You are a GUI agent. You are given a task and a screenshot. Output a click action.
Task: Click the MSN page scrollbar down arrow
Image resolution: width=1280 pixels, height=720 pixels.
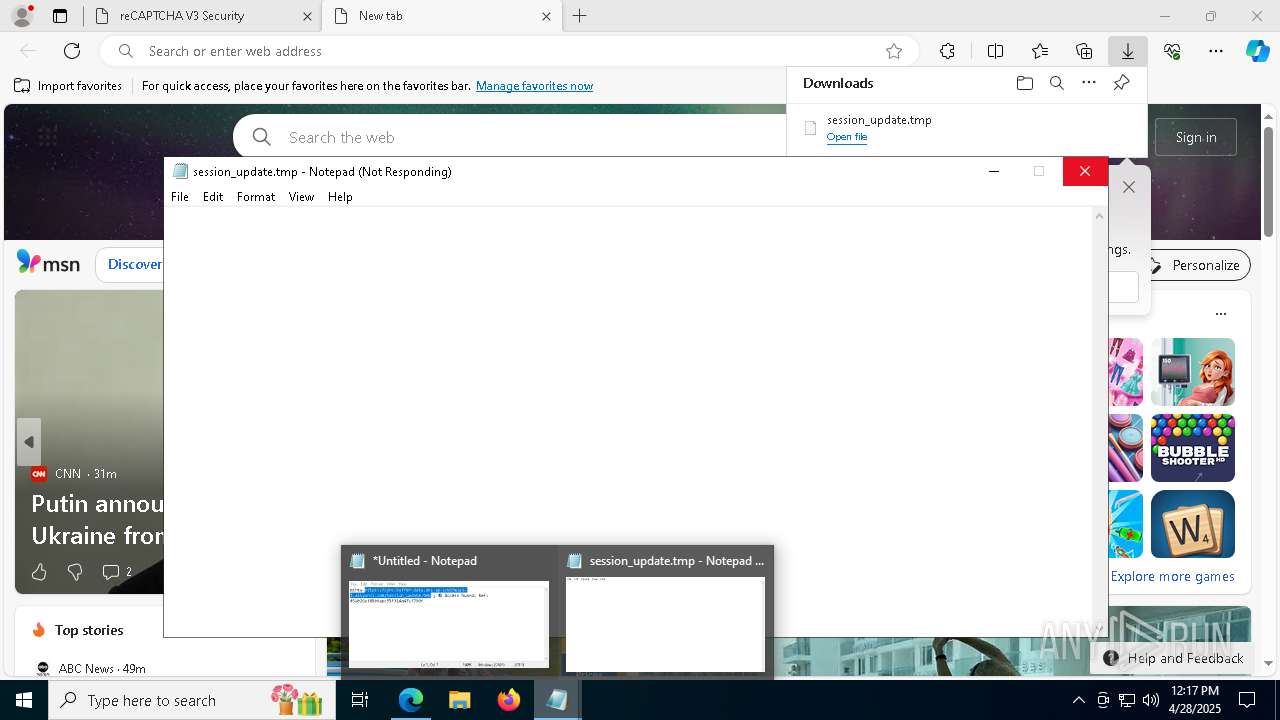1268,663
